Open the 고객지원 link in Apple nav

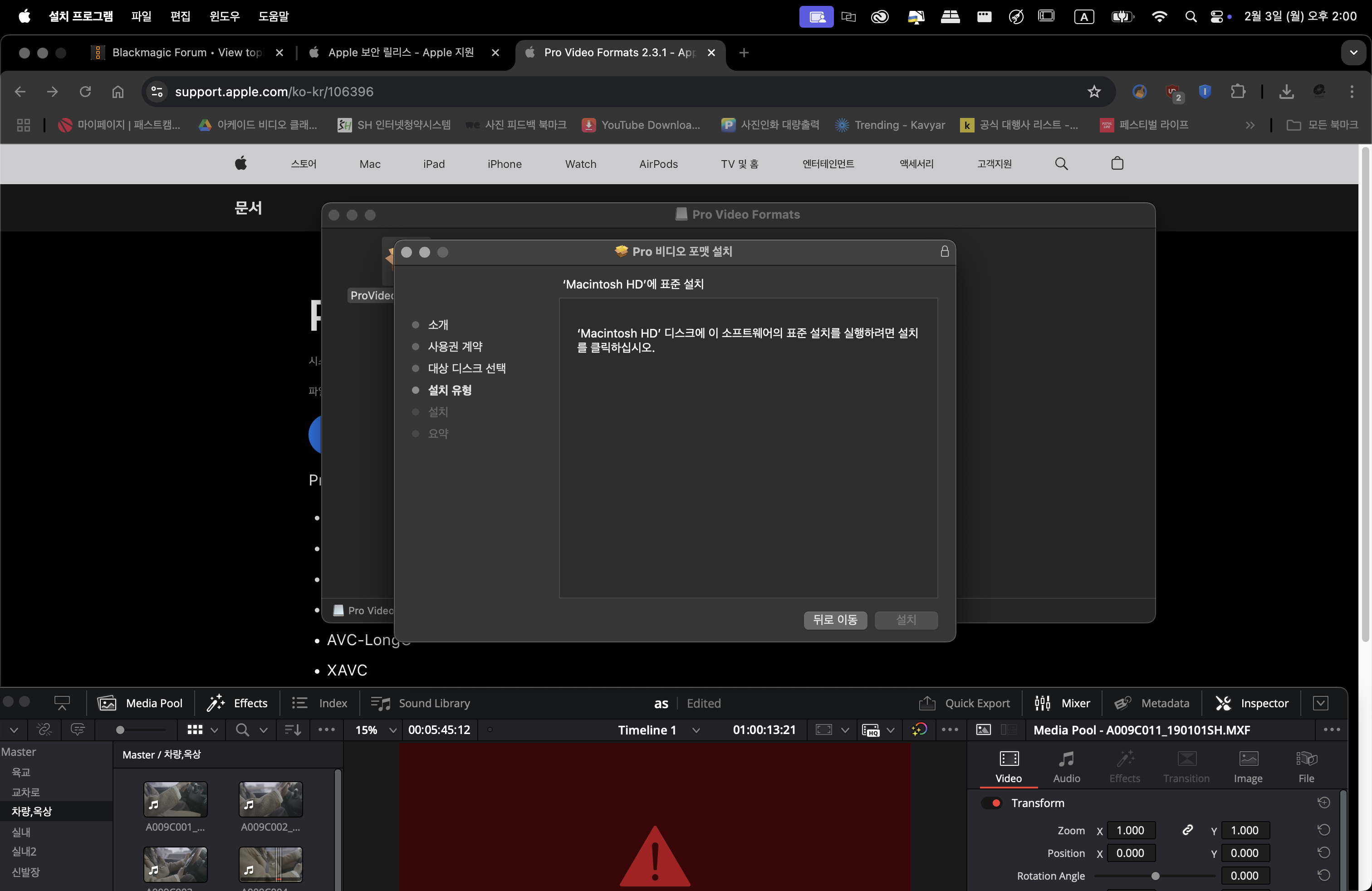tap(994, 164)
